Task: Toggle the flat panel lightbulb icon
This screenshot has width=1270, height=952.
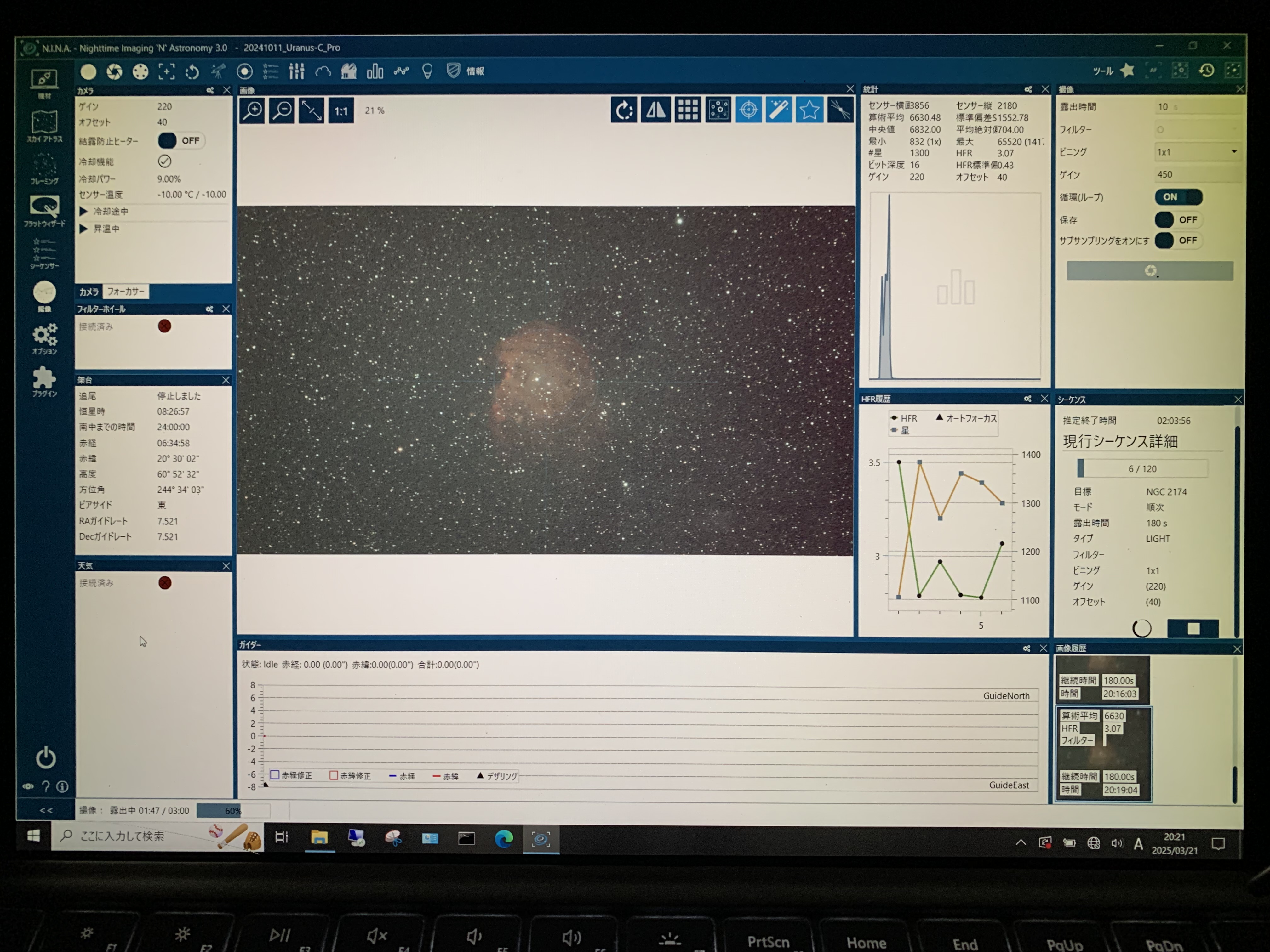Action: (x=427, y=72)
